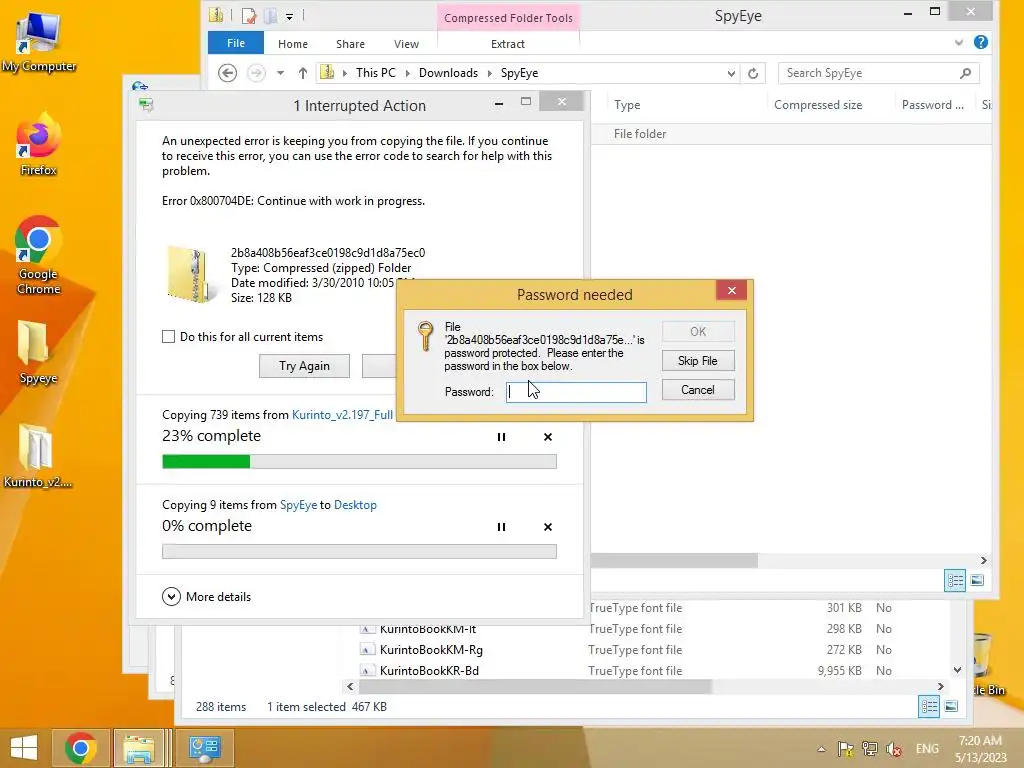Click the Search SpyEye box
Viewport: 1024px width, 768px height.
pos(869,73)
